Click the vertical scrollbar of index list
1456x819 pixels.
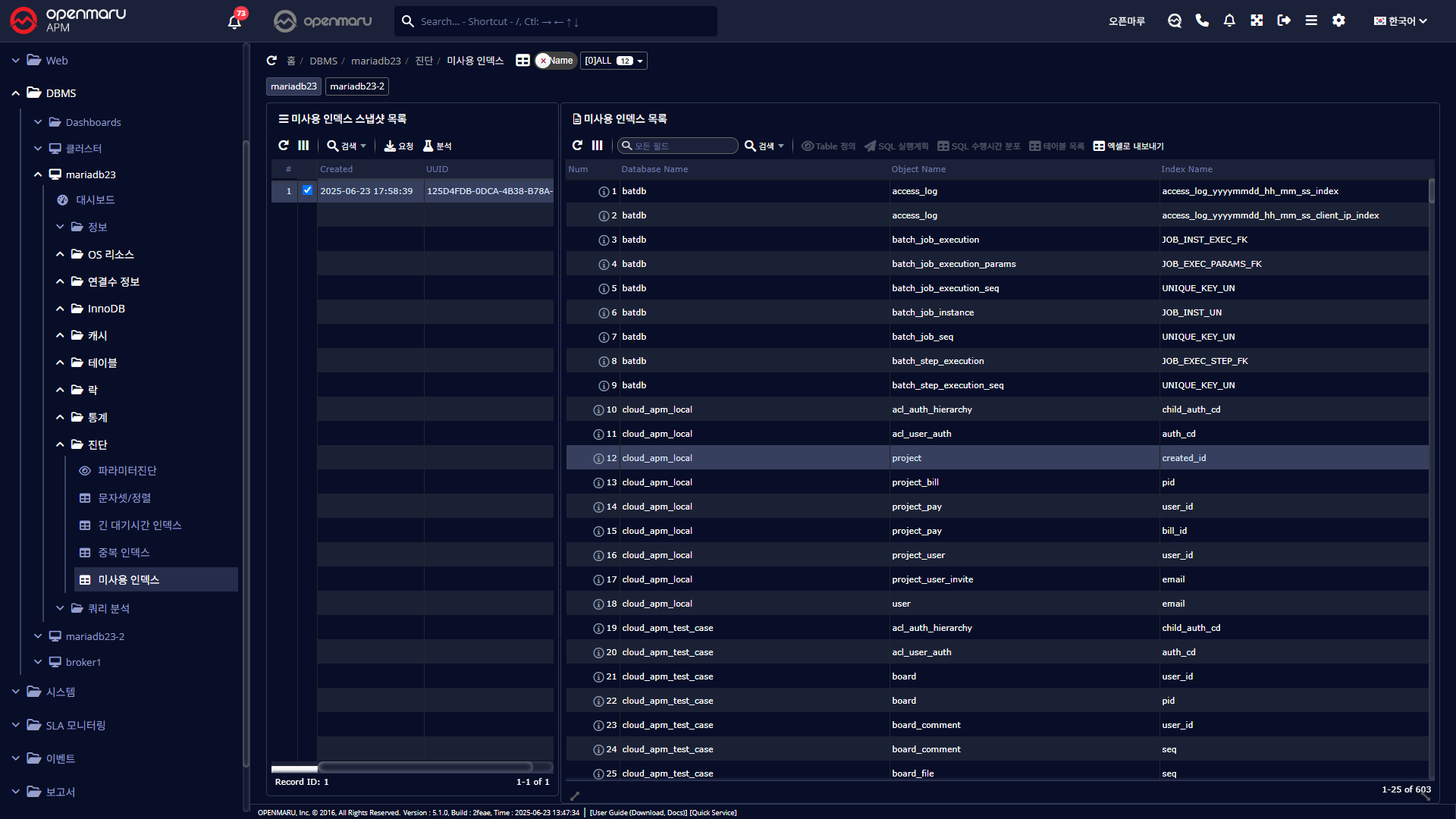pyautogui.click(x=1432, y=191)
